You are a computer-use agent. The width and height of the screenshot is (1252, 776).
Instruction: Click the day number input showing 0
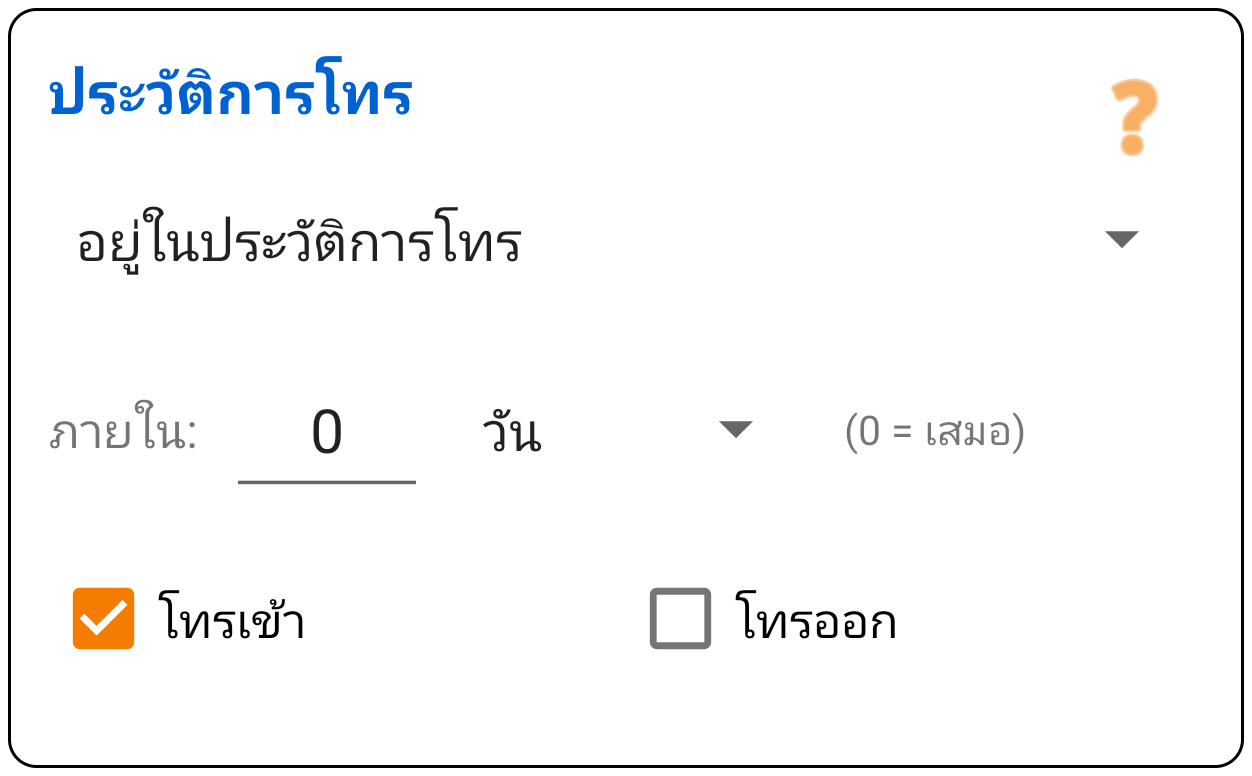point(327,430)
